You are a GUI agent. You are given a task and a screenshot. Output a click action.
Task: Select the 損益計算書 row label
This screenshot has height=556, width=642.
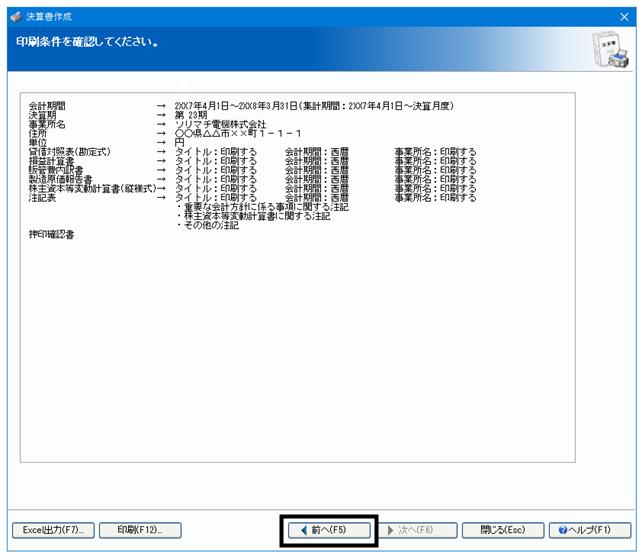[x=52, y=161]
